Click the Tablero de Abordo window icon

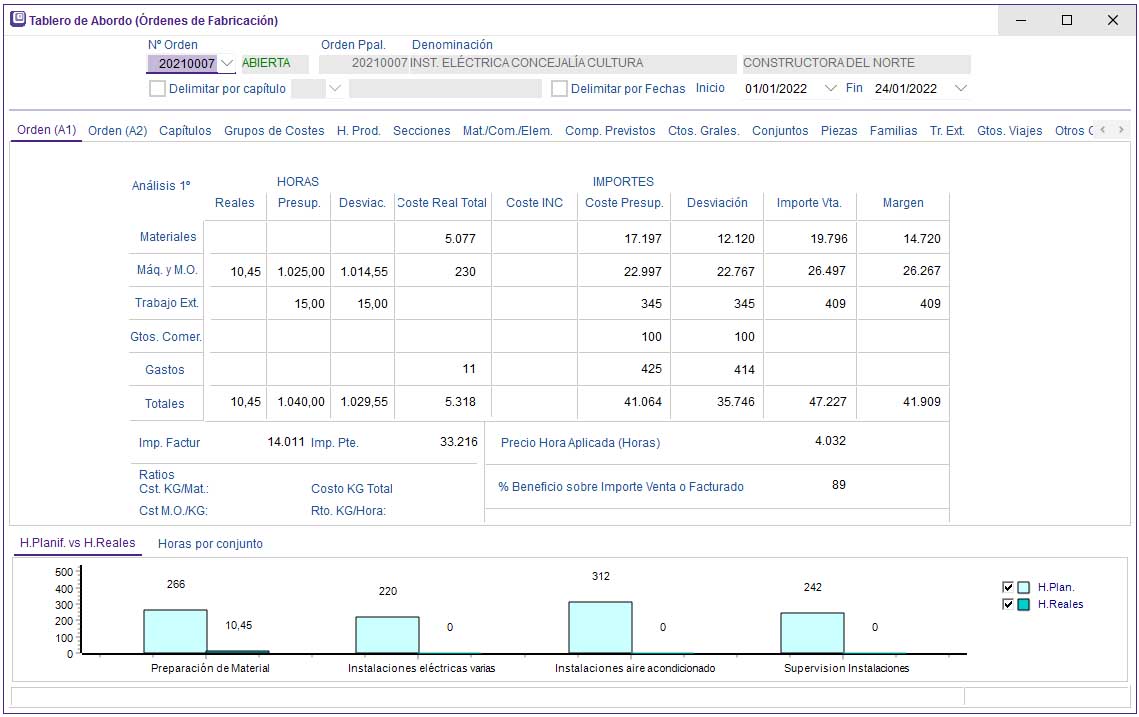coord(18,20)
